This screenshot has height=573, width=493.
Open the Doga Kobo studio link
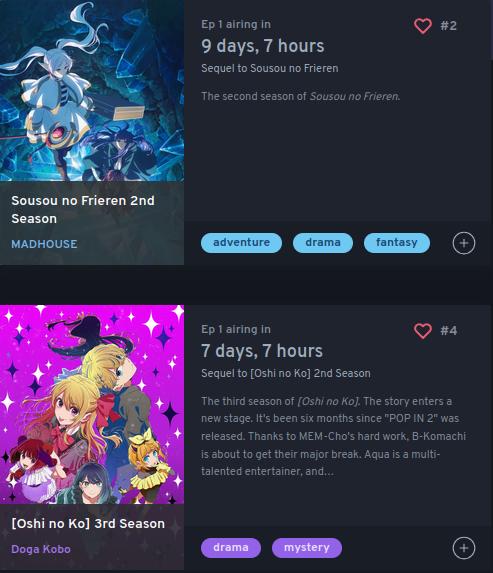41,549
